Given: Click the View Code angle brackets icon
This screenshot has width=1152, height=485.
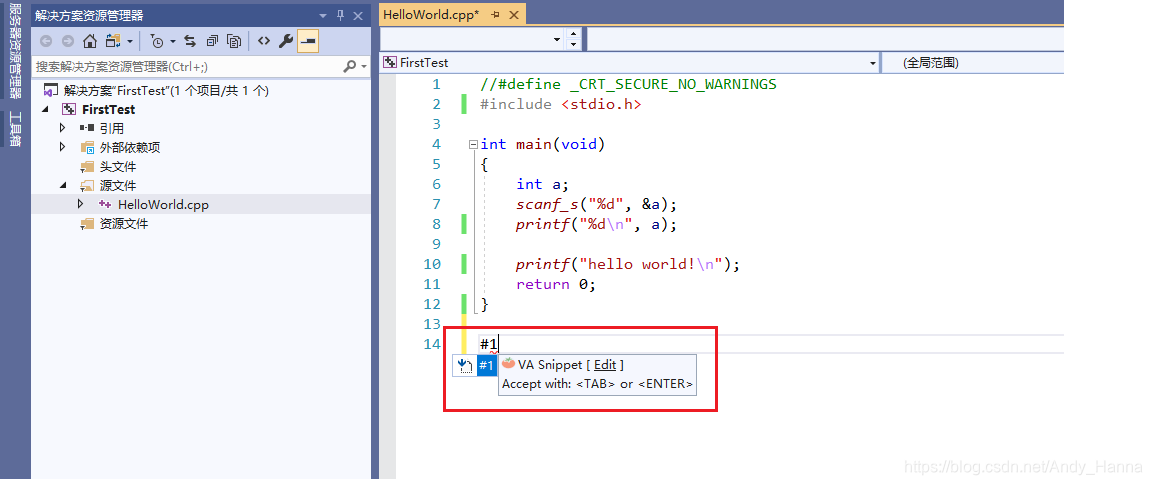Looking at the screenshot, I should [264, 41].
